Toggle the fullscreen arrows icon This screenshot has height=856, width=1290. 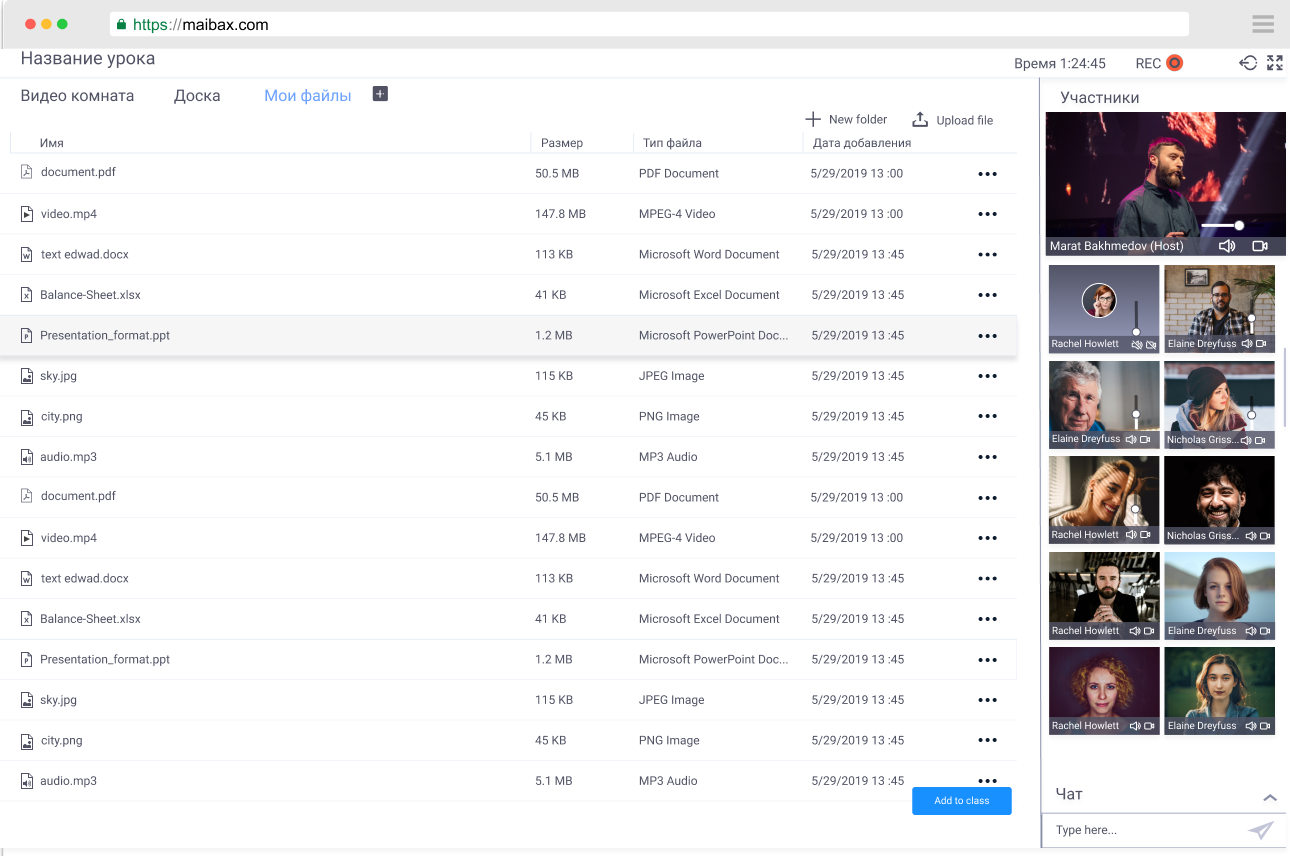pyautogui.click(x=1275, y=63)
